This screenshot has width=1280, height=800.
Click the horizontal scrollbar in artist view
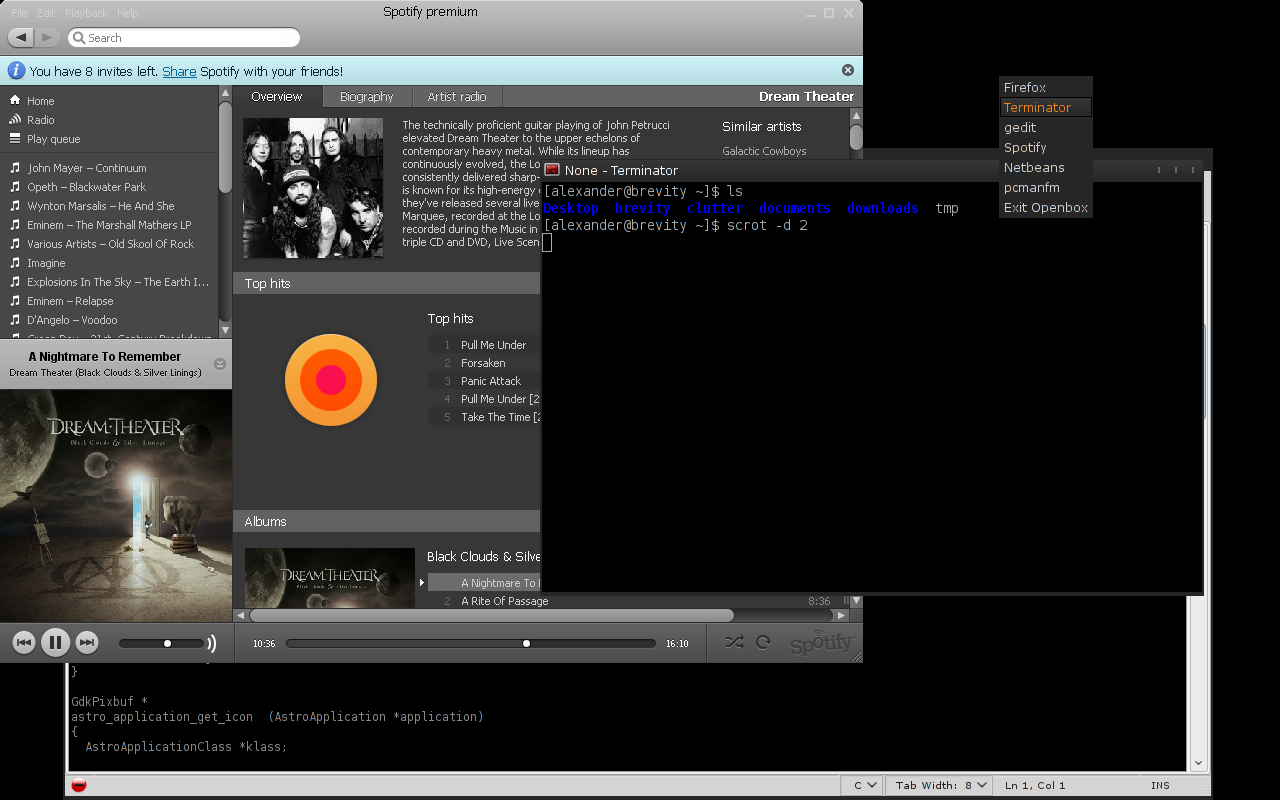pyautogui.click(x=491, y=615)
